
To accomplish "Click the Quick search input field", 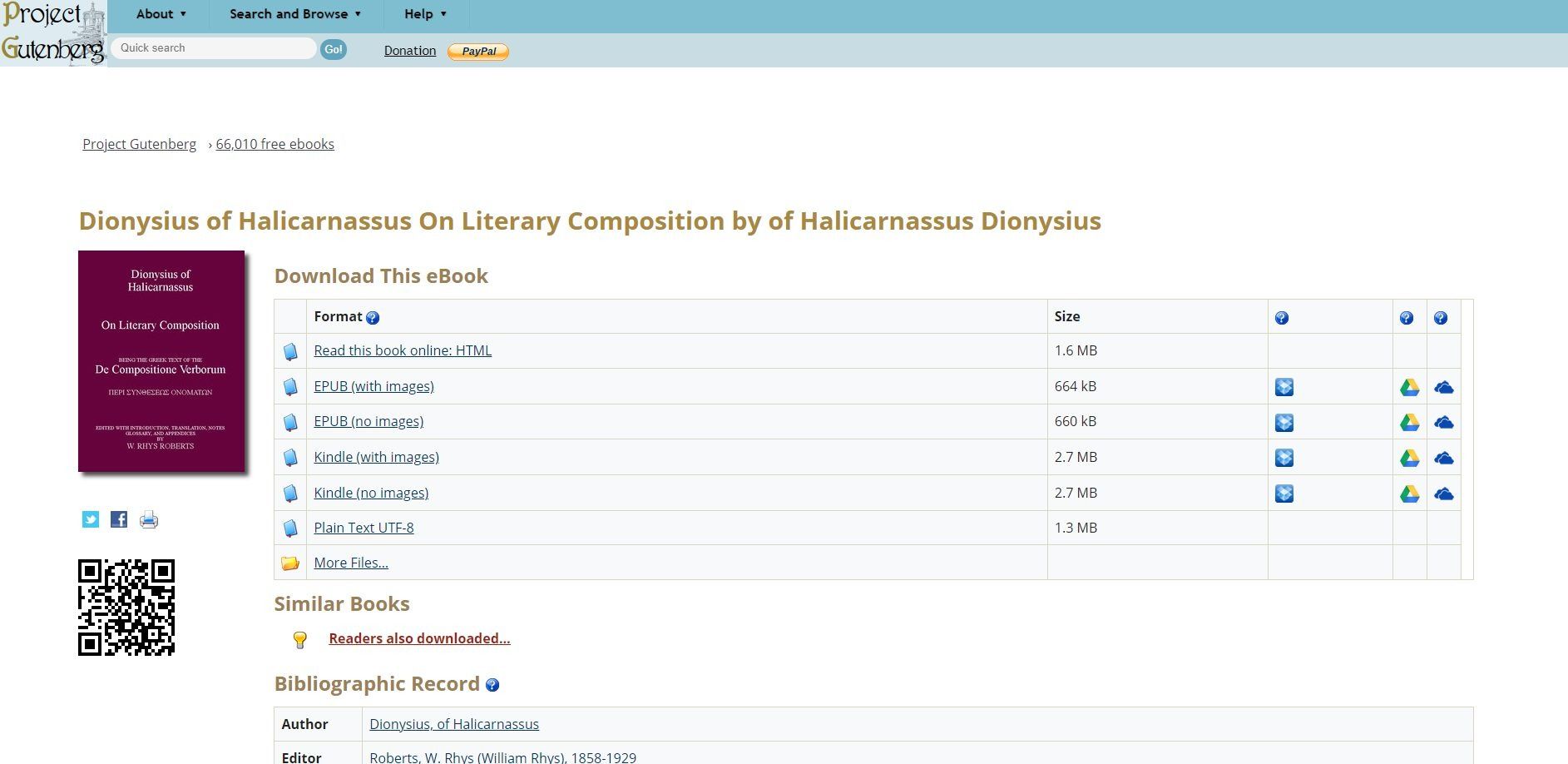I will pos(213,48).
